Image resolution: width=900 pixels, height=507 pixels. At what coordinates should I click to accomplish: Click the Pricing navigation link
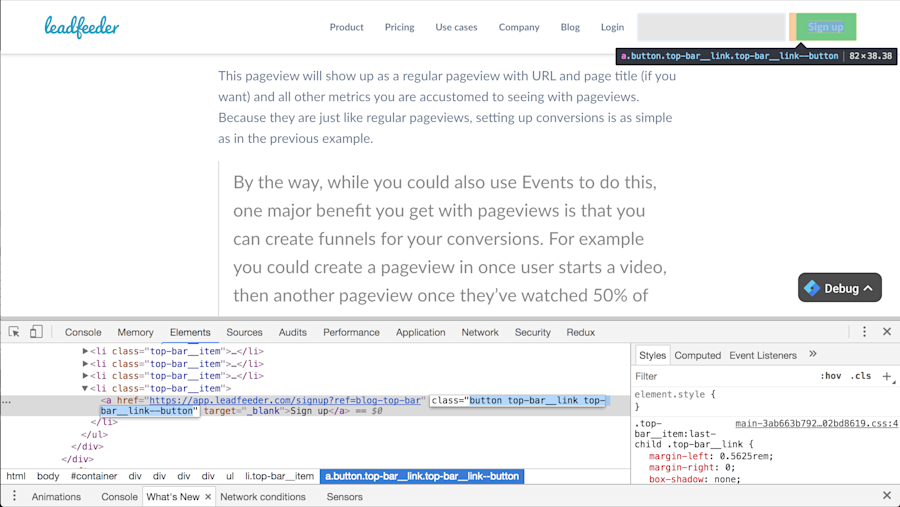tap(399, 27)
